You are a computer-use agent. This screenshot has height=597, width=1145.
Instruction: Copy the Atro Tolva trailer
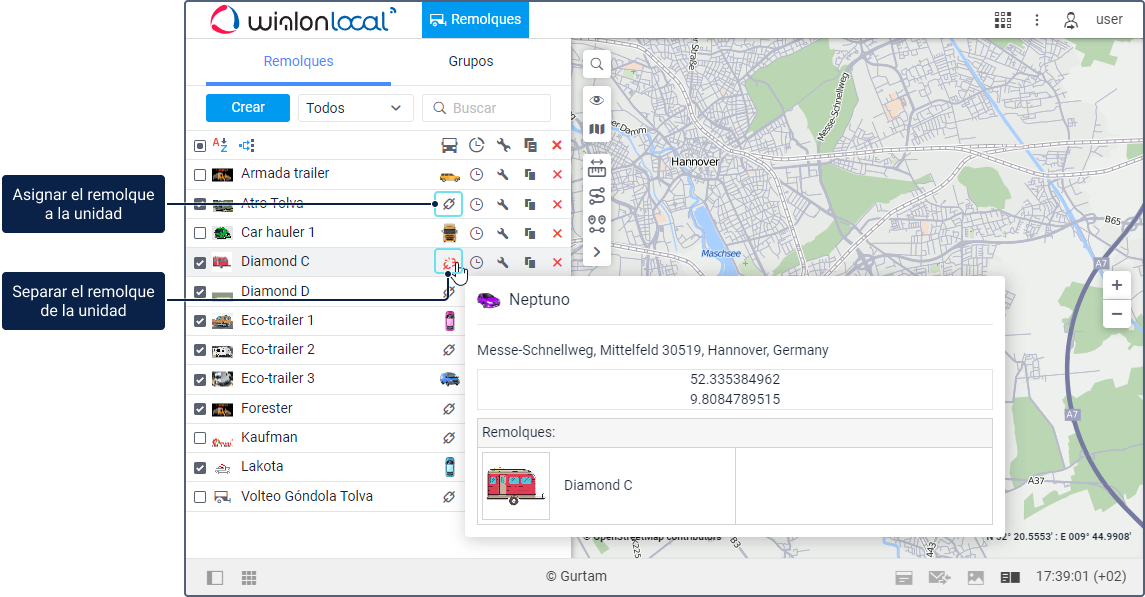530,204
